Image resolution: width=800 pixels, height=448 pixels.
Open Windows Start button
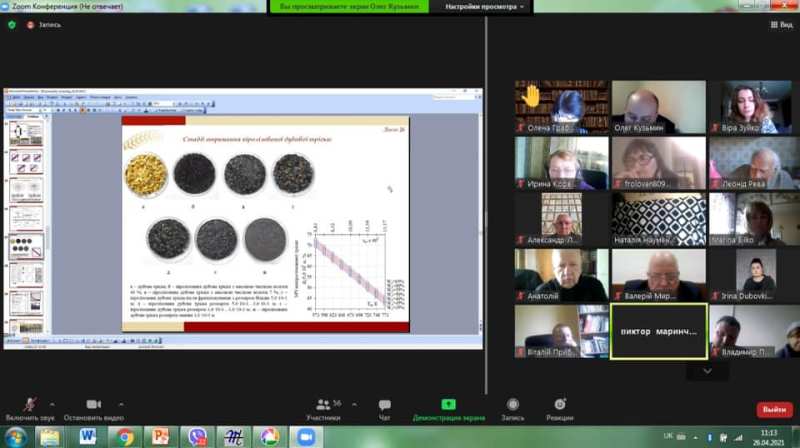pyautogui.click(x=16, y=437)
